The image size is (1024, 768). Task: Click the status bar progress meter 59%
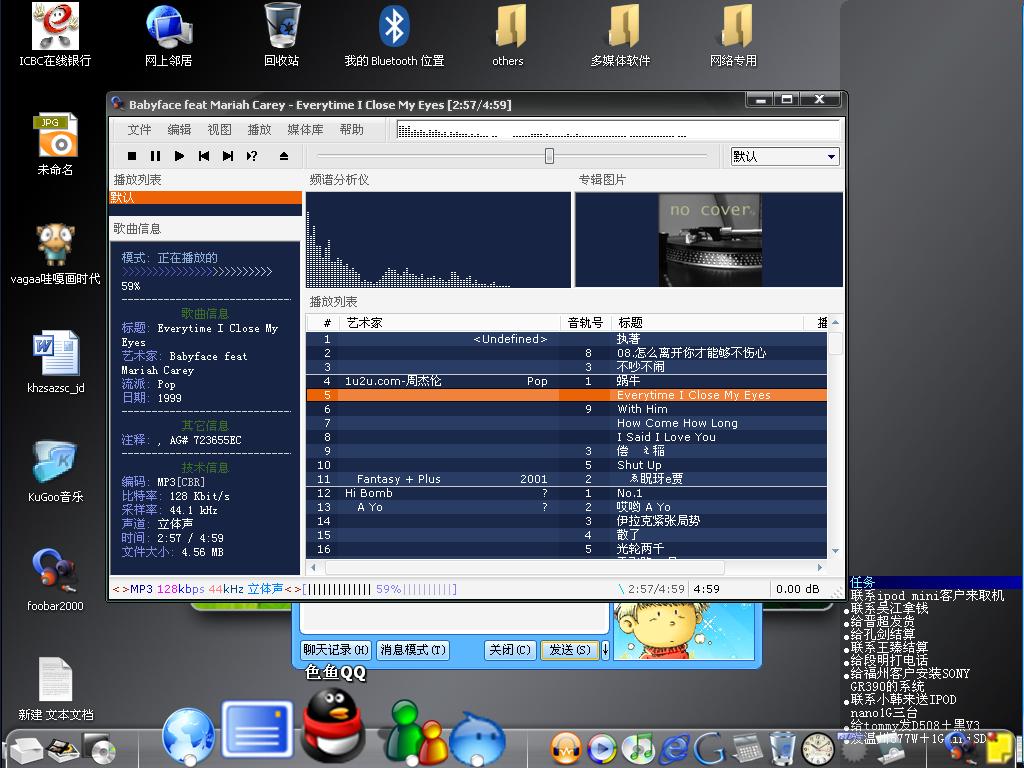coord(379,589)
